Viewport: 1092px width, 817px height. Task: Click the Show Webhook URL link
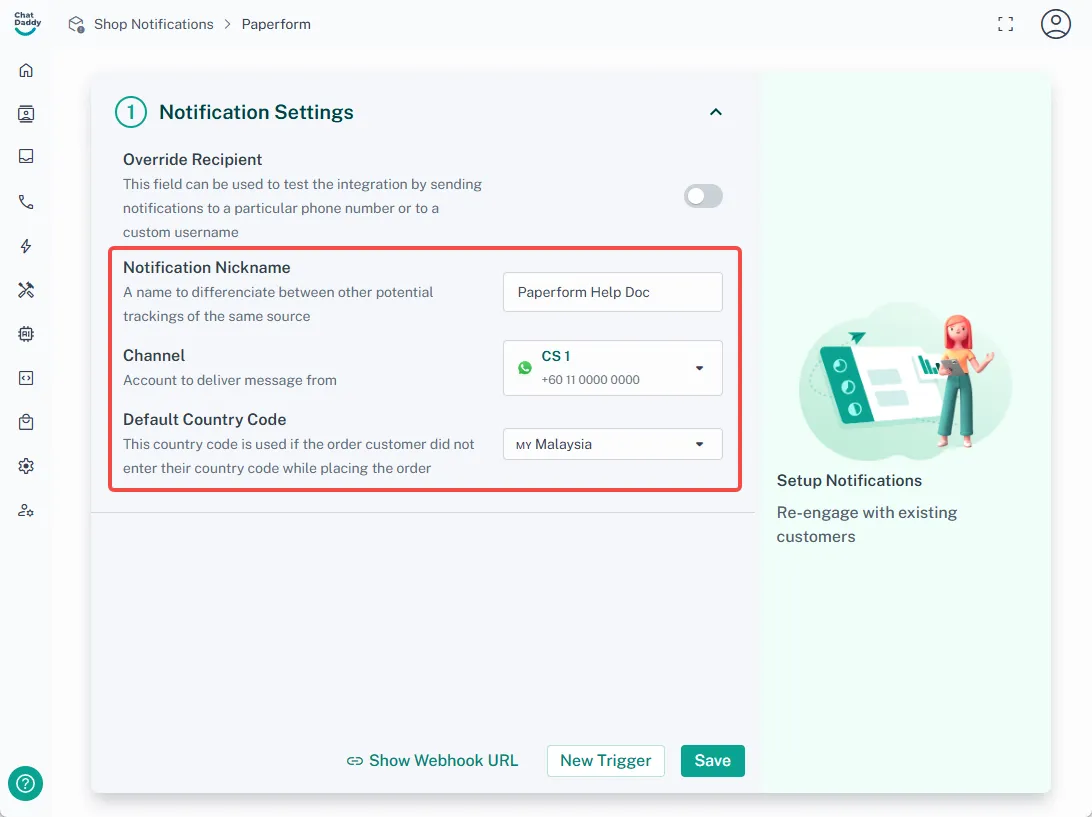point(433,761)
